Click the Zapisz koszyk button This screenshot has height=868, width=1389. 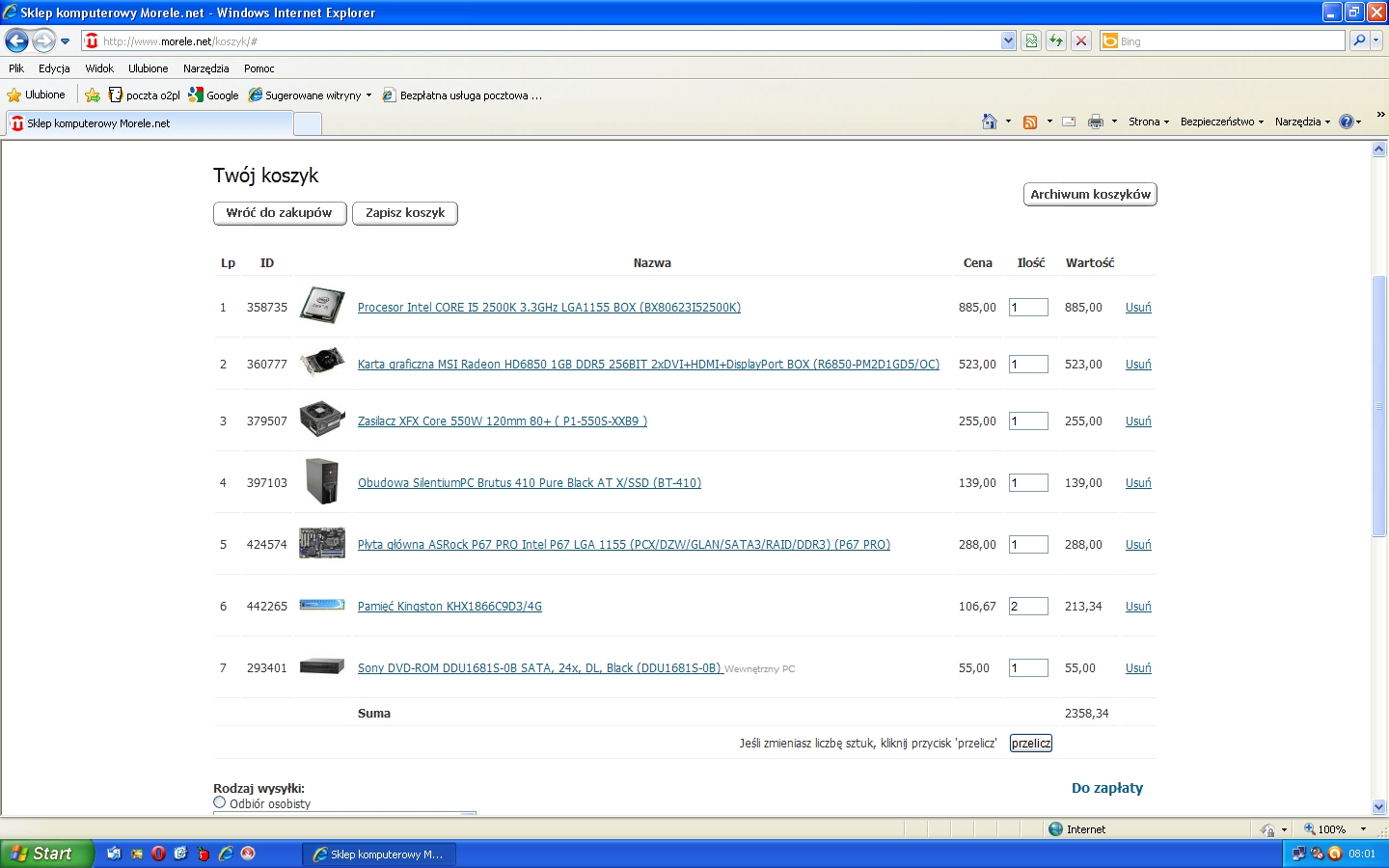click(405, 213)
